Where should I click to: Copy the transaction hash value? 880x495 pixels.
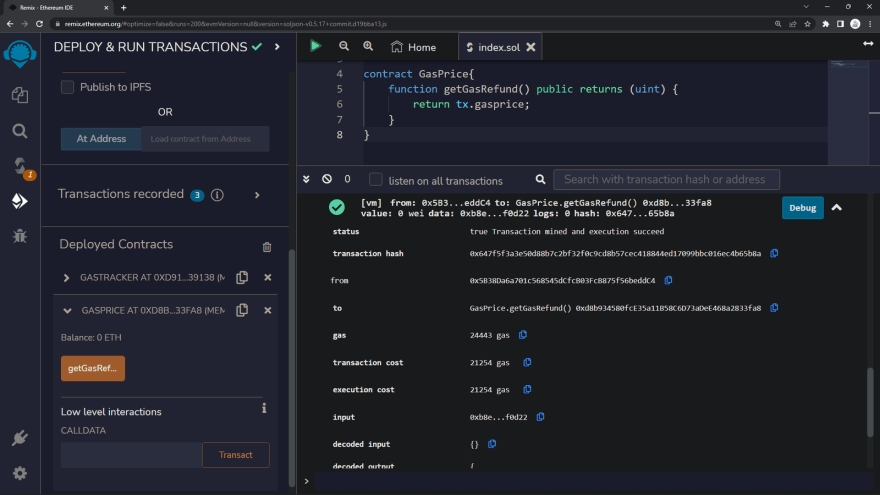pos(774,254)
